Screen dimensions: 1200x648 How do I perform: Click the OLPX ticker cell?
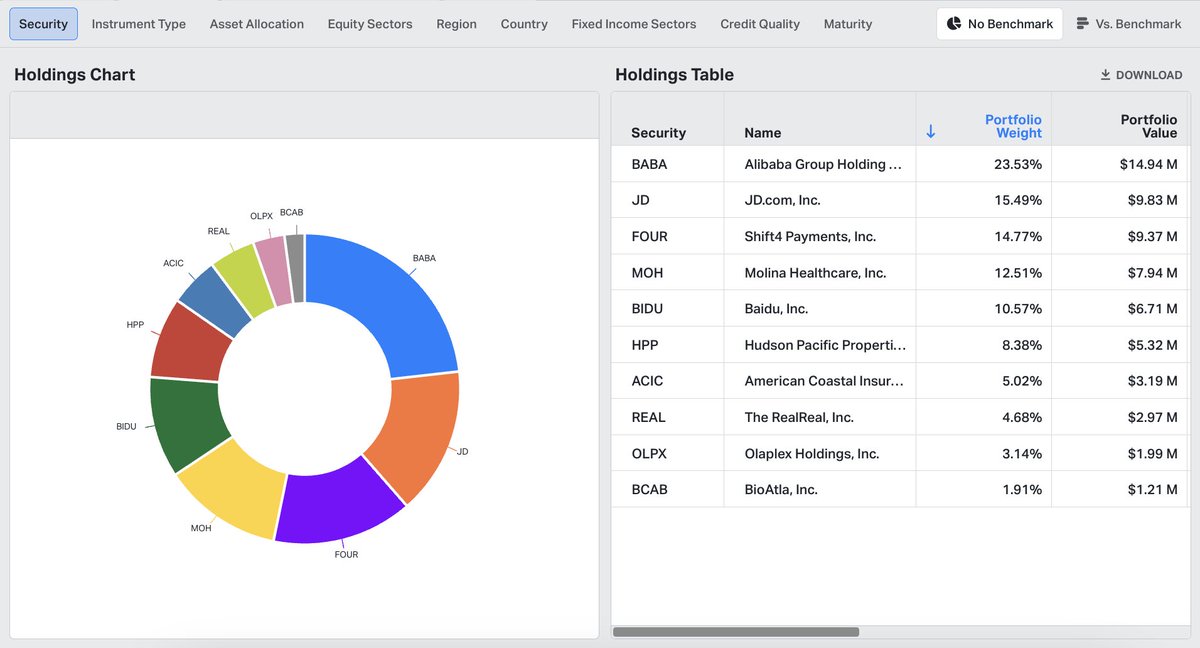[667, 453]
